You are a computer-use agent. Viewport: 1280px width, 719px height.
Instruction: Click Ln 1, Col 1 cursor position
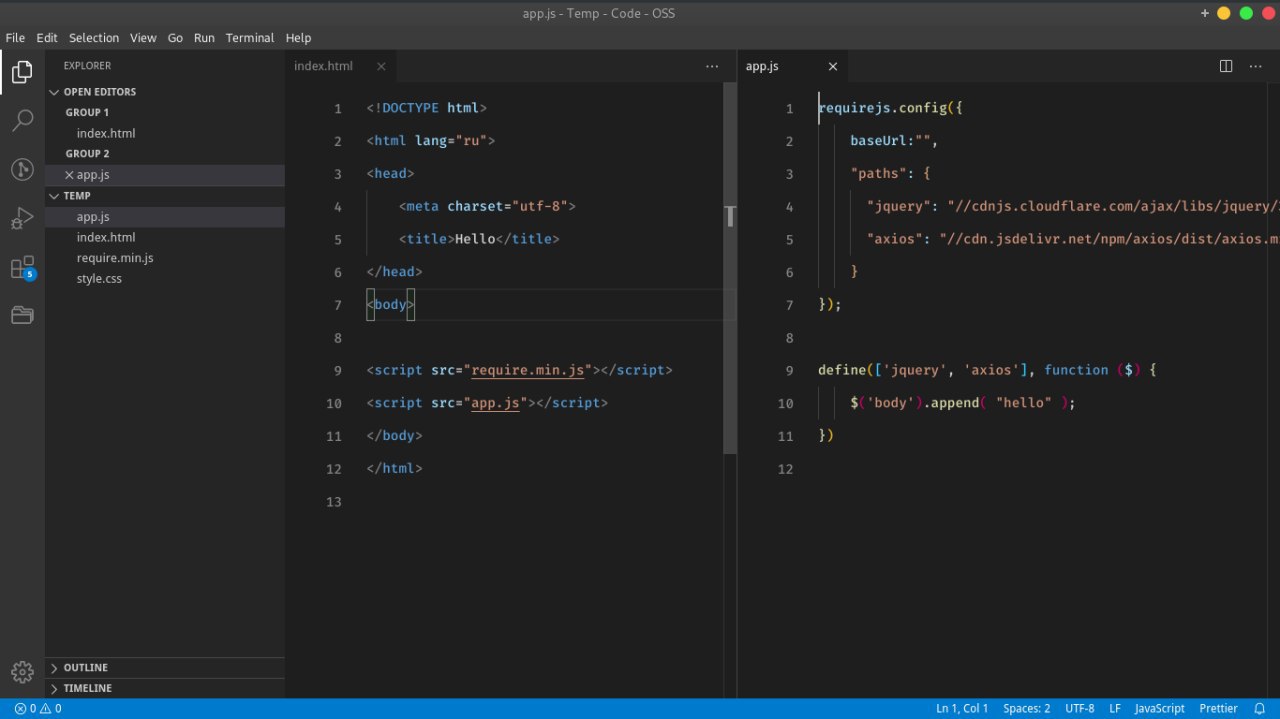(x=962, y=708)
